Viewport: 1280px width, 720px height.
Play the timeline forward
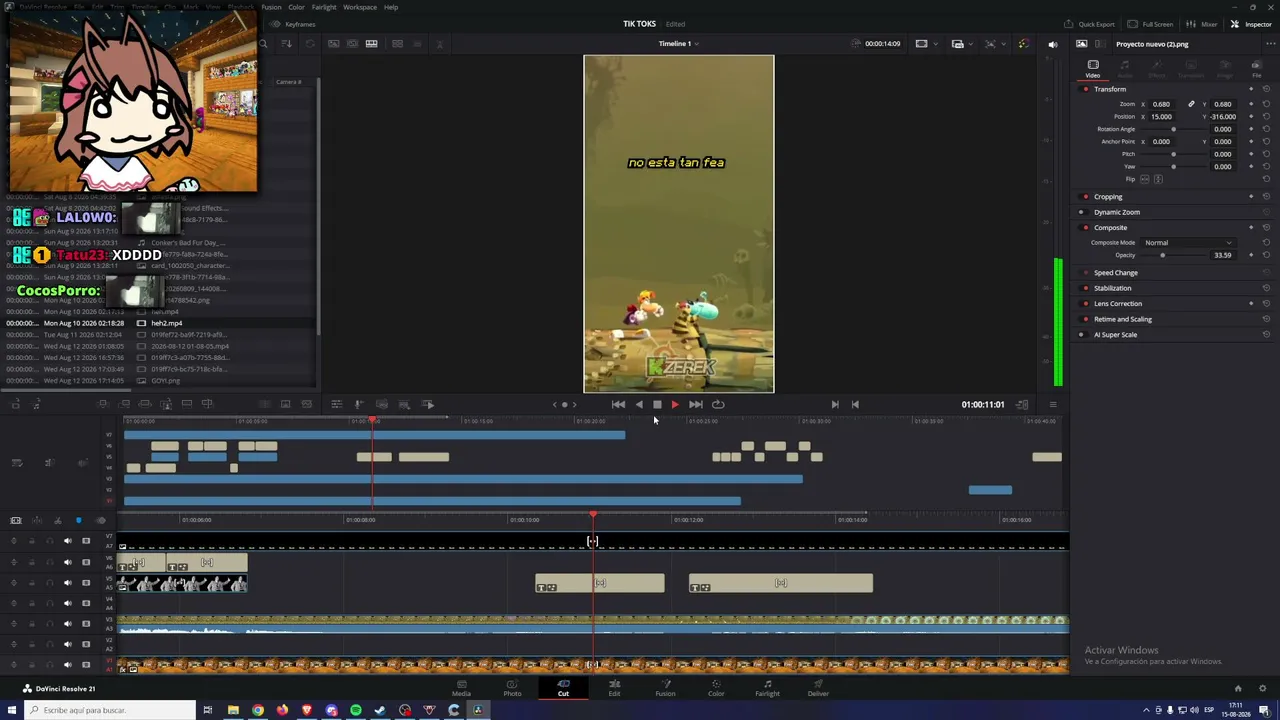pos(675,405)
